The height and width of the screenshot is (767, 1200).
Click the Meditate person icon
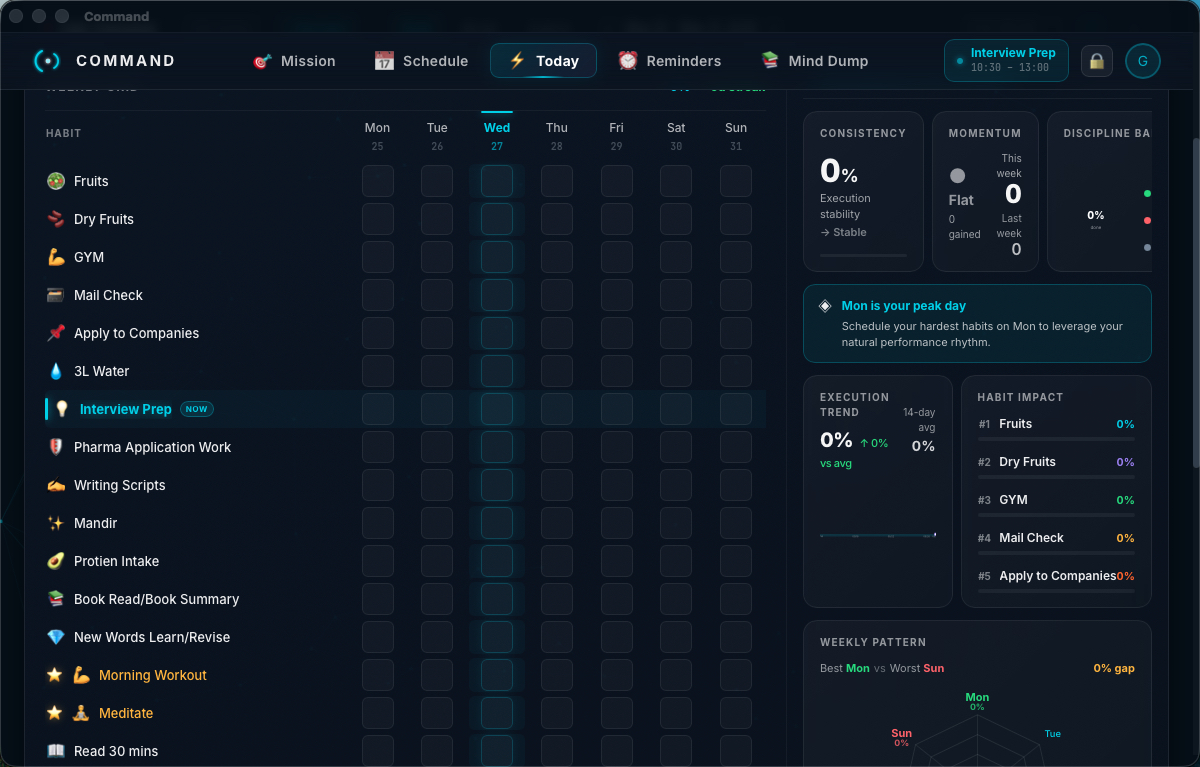click(81, 713)
